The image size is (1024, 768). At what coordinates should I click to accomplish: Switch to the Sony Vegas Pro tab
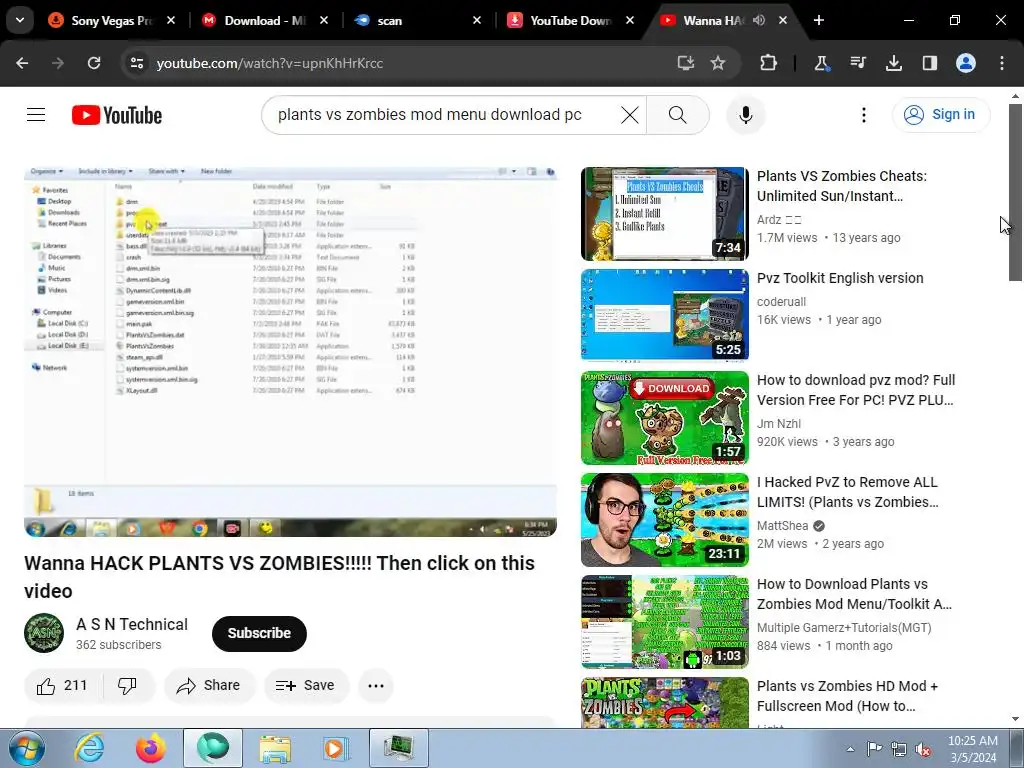112,21
